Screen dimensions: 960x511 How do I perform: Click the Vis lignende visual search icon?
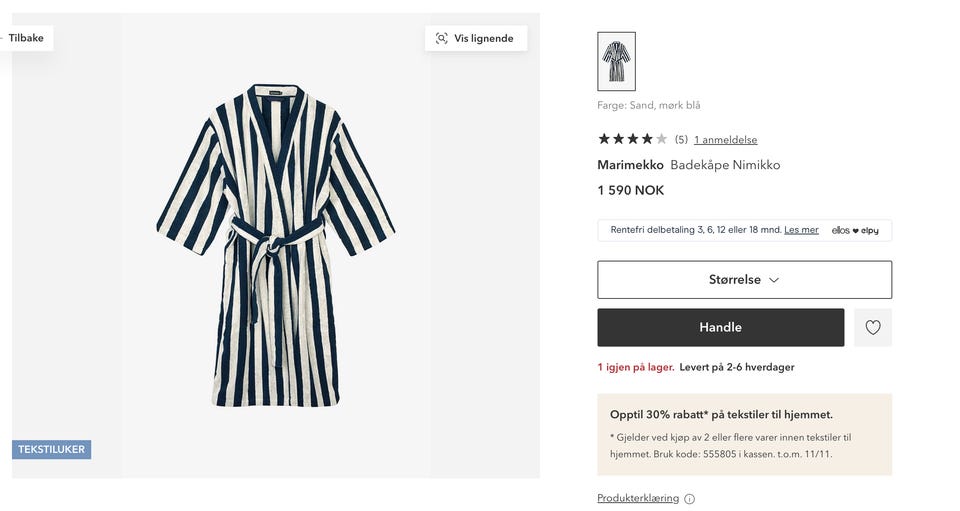pyautogui.click(x=442, y=38)
